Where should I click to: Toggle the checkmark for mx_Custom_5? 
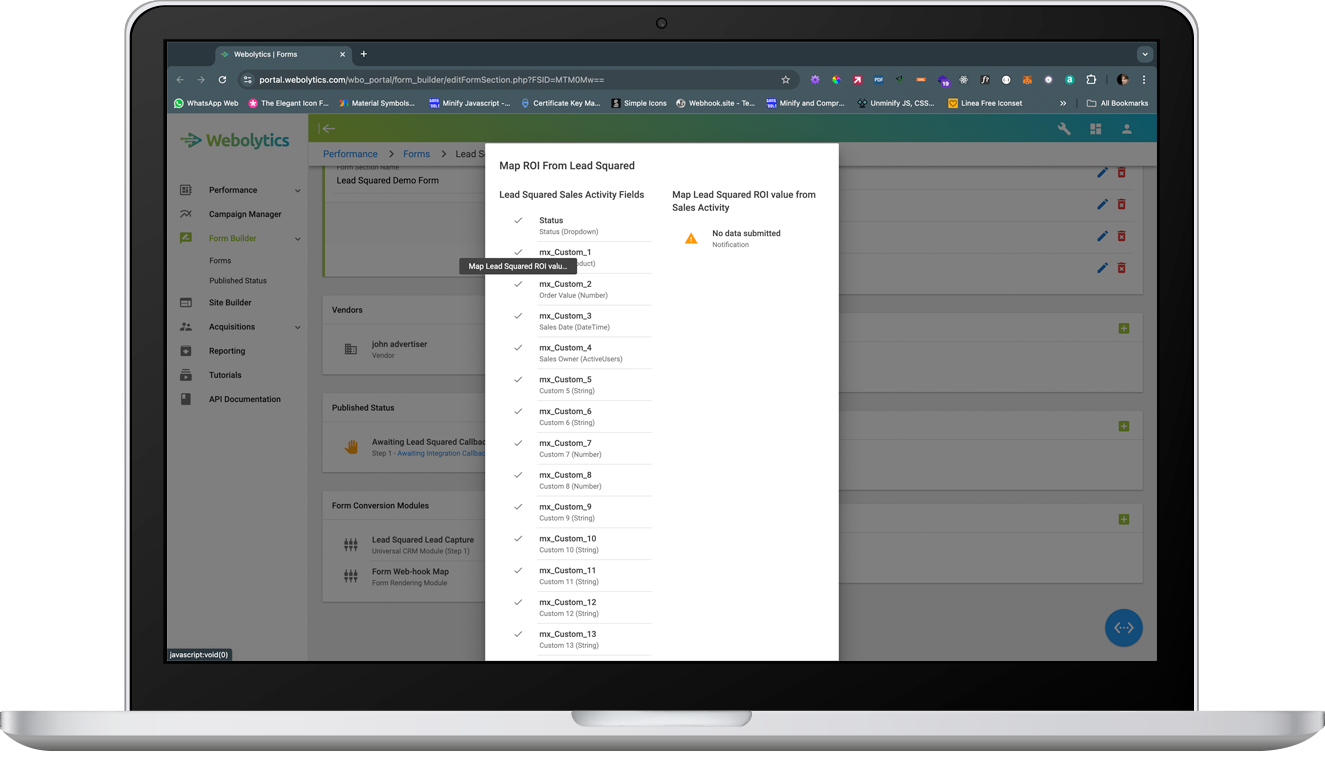(517, 379)
